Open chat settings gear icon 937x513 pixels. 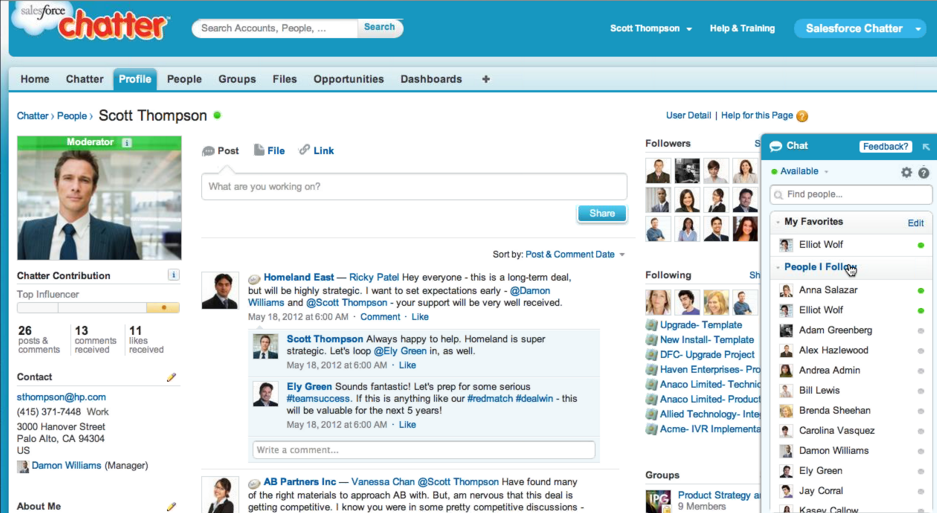tap(906, 172)
